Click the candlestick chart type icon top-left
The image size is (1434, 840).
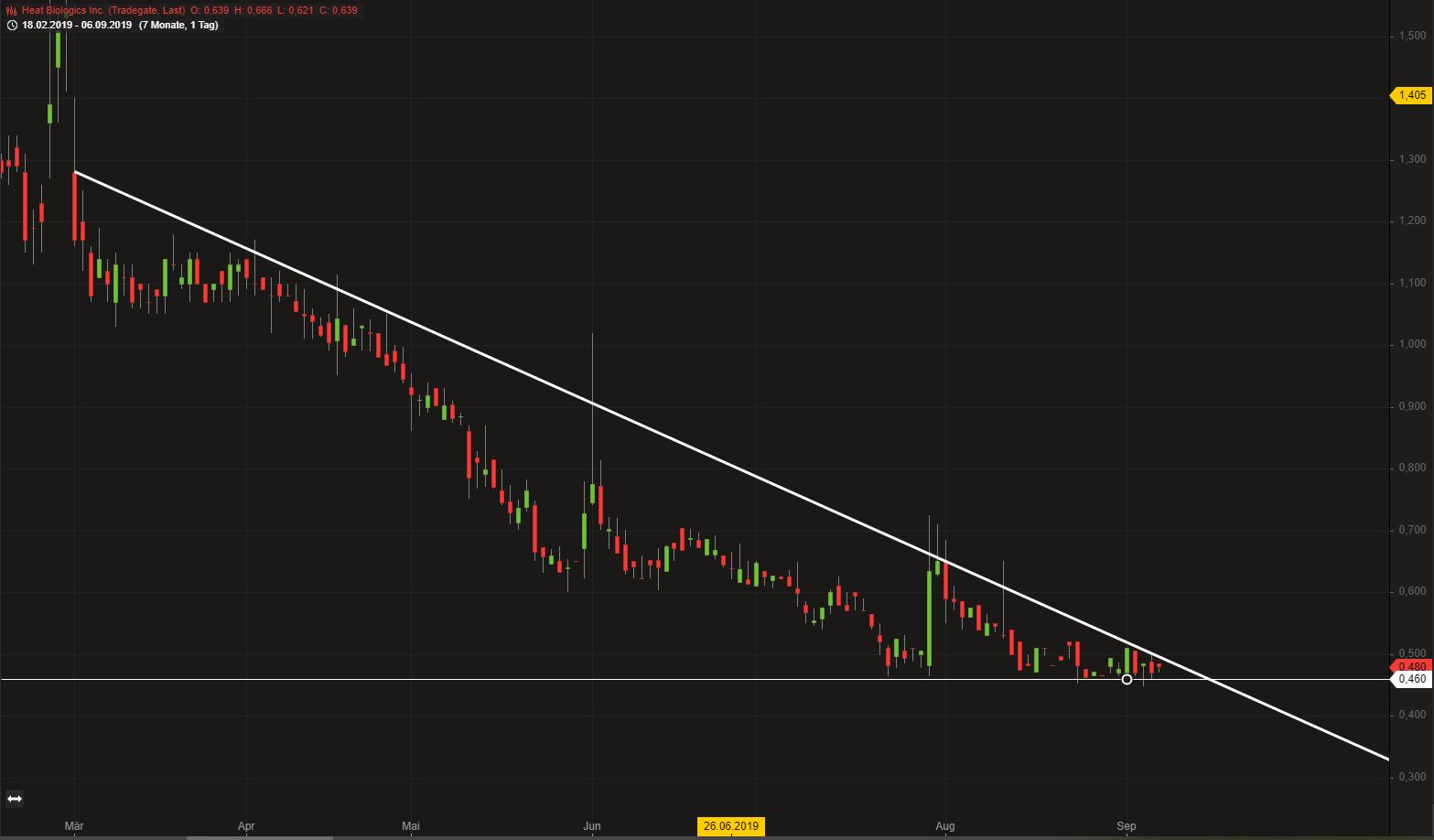click(x=12, y=9)
